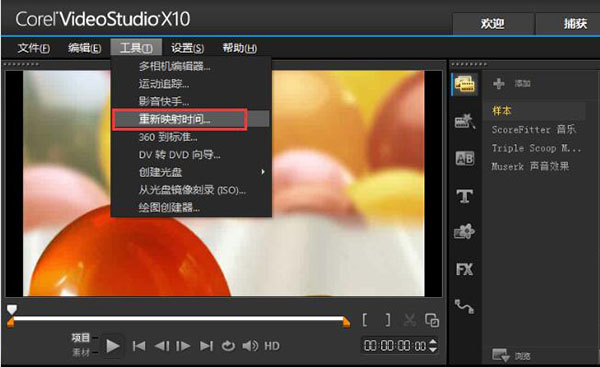The width and height of the screenshot is (600, 367).
Task: Click the split clip scissors icon
Action: coord(410,320)
